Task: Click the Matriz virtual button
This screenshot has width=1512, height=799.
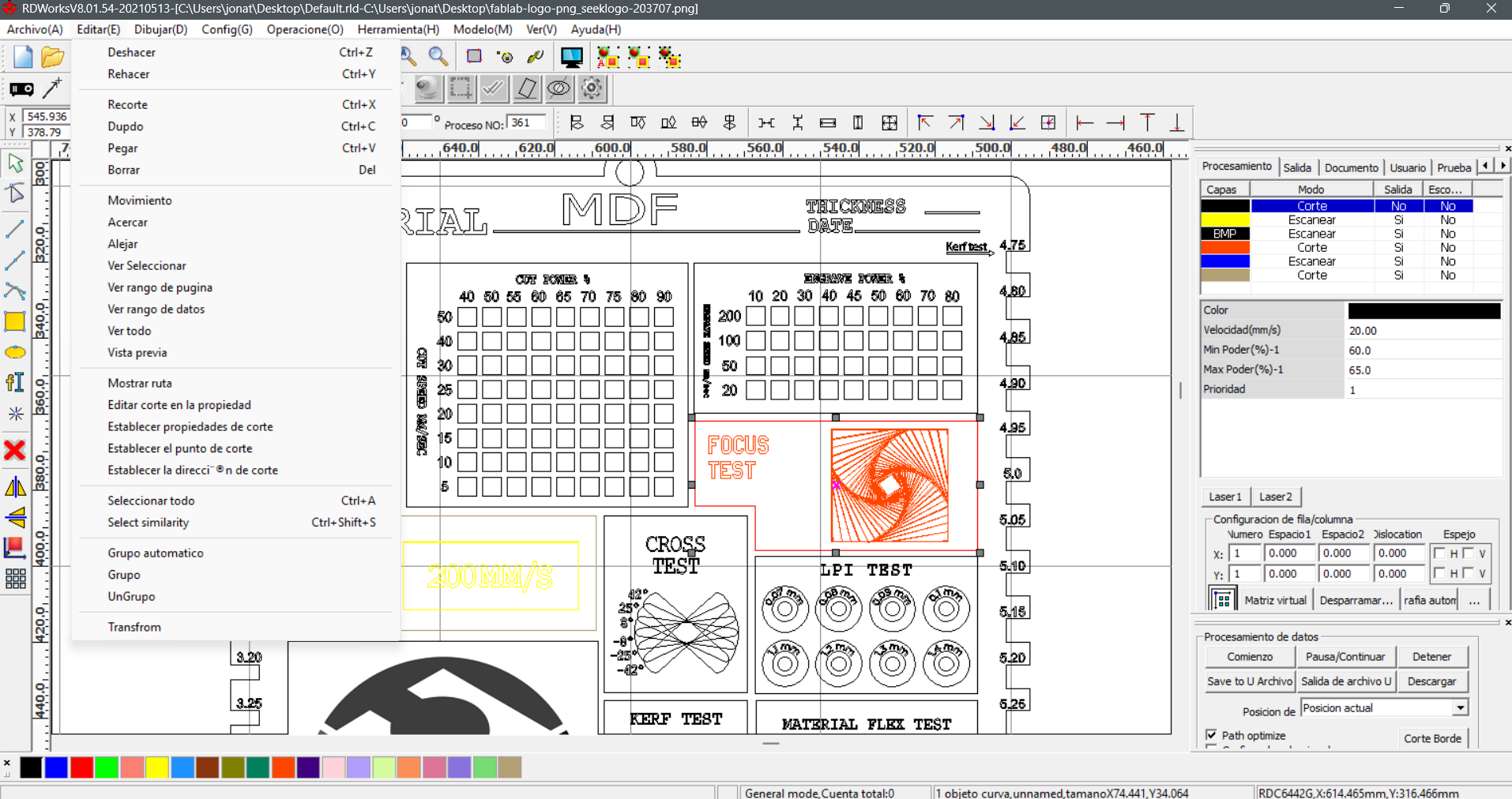Action: point(1275,601)
